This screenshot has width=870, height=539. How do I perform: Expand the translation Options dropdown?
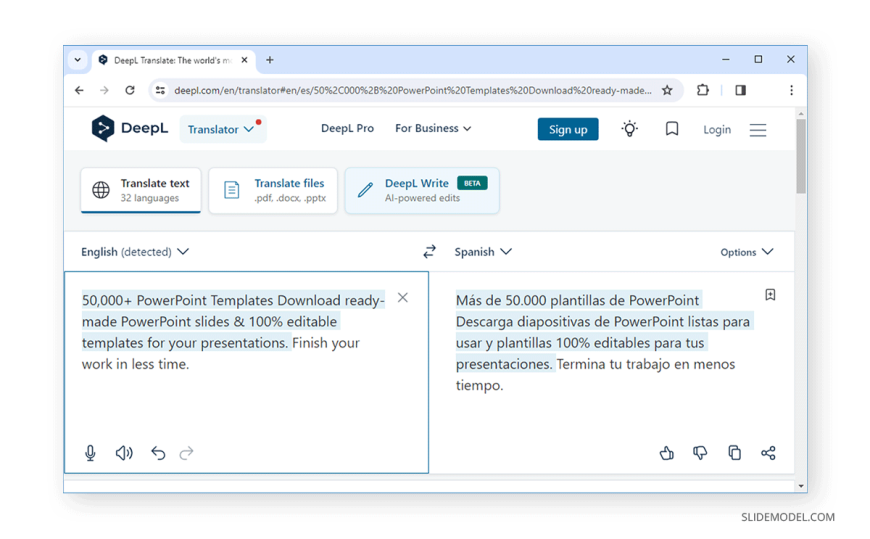(x=746, y=252)
